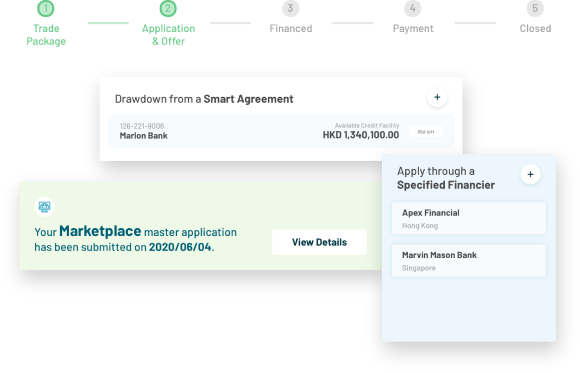Click the 'Available Credit Facility' label

click(x=367, y=125)
